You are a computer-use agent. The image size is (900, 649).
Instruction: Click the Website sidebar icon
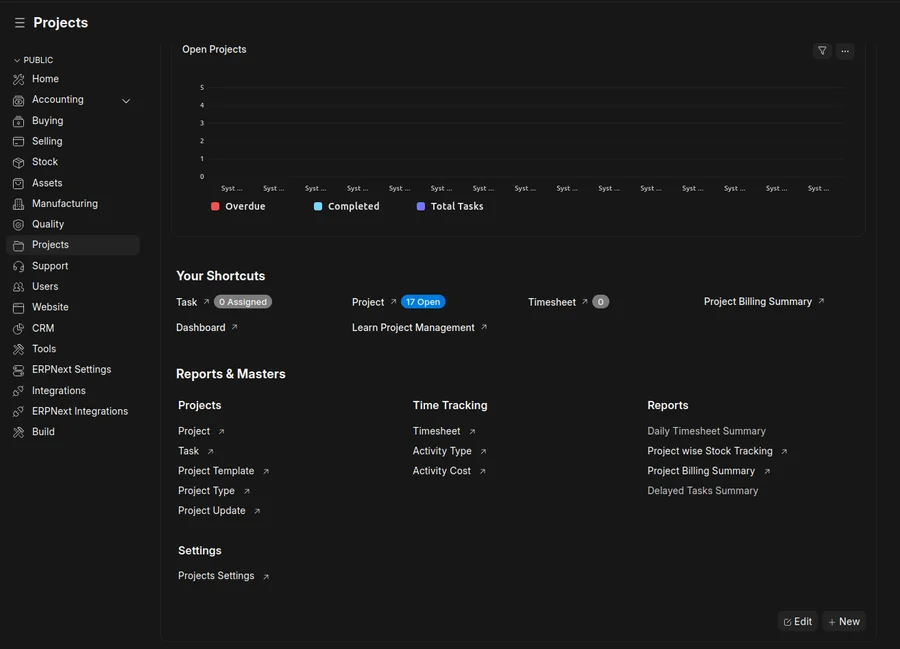click(x=18, y=308)
